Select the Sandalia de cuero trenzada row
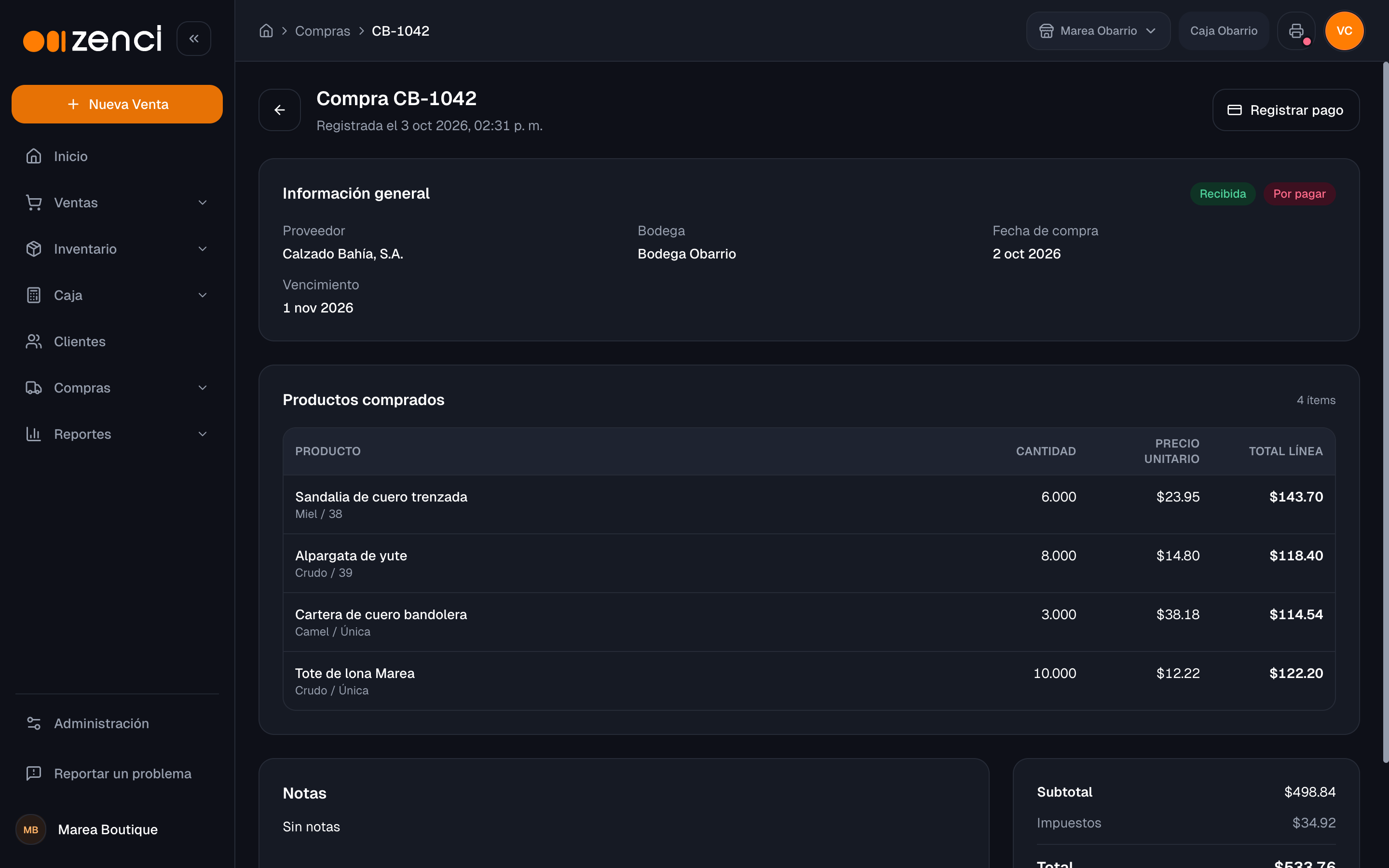1389x868 pixels. 809,504
